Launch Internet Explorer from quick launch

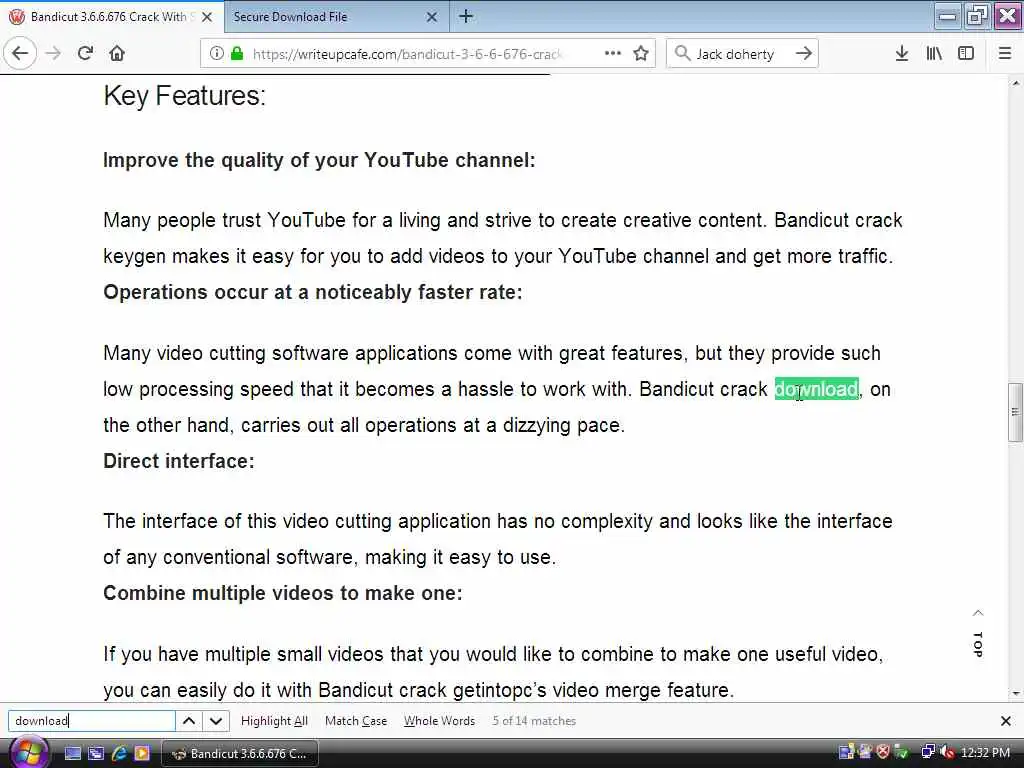coord(119,754)
